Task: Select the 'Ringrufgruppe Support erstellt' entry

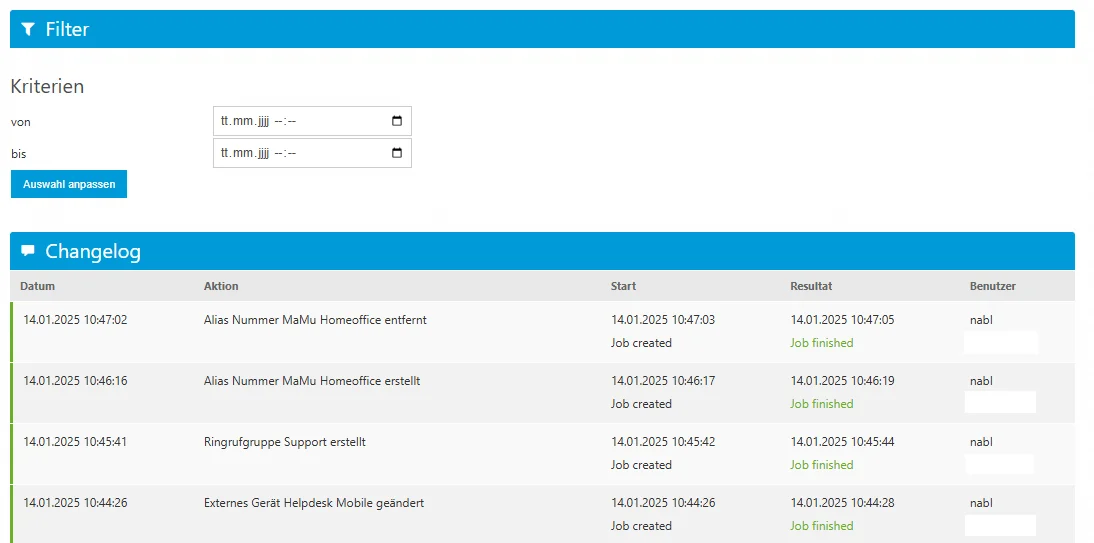Action: pos(284,442)
